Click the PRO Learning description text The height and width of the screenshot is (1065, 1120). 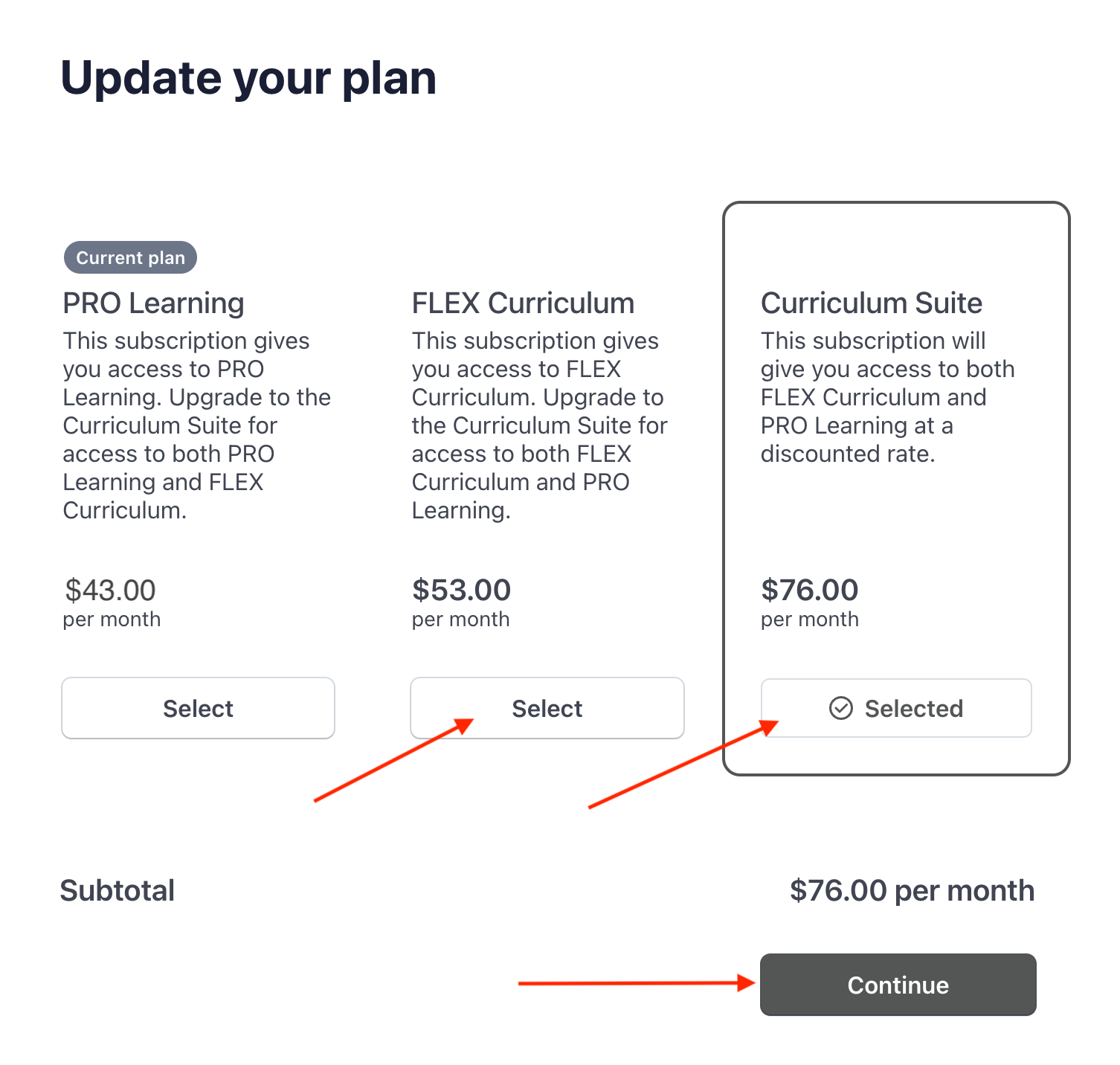(196, 425)
